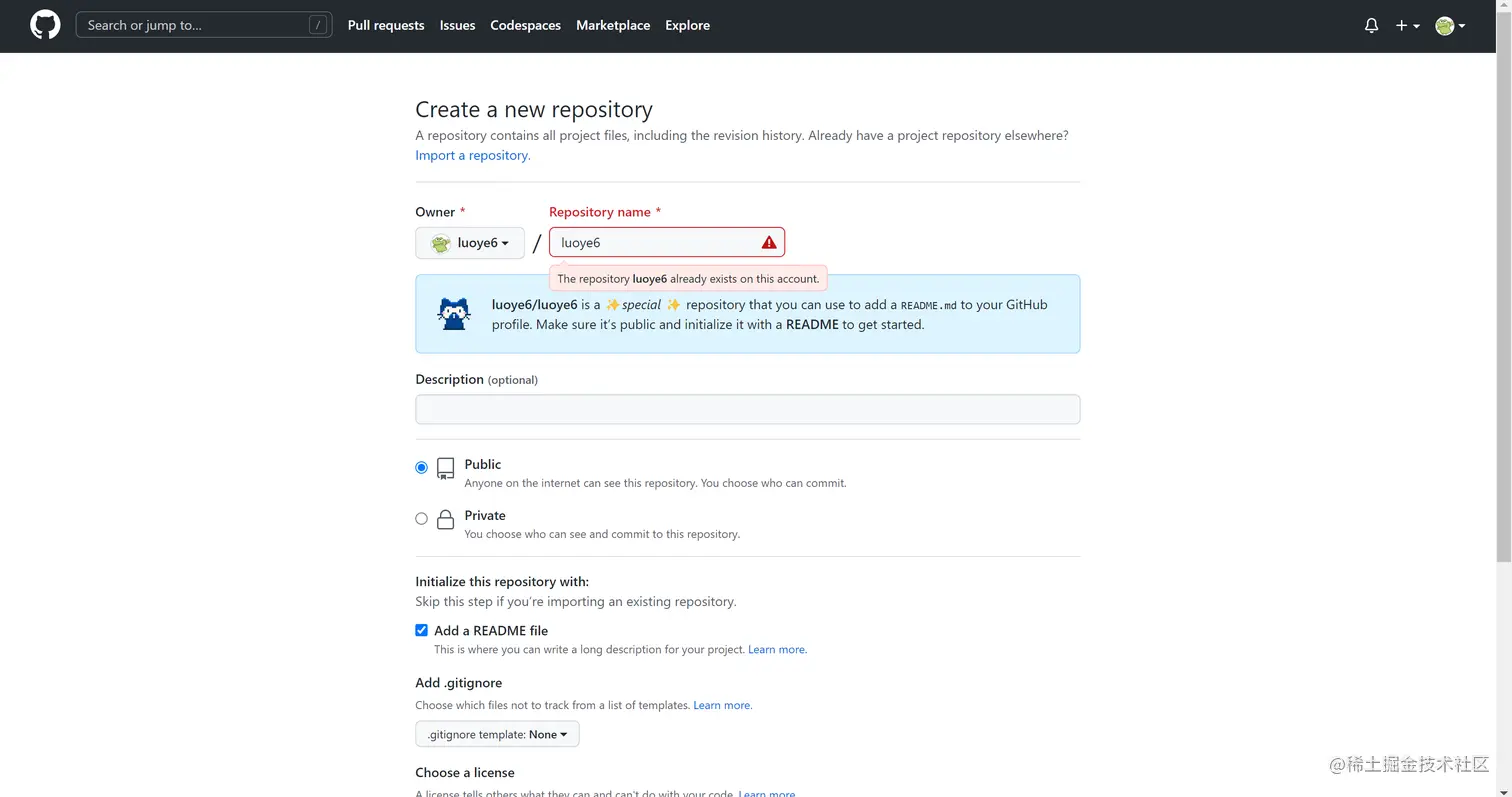This screenshot has width=1512, height=797.
Task: Open the Owner luoye6 dropdown
Action: [x=470, y=243]
